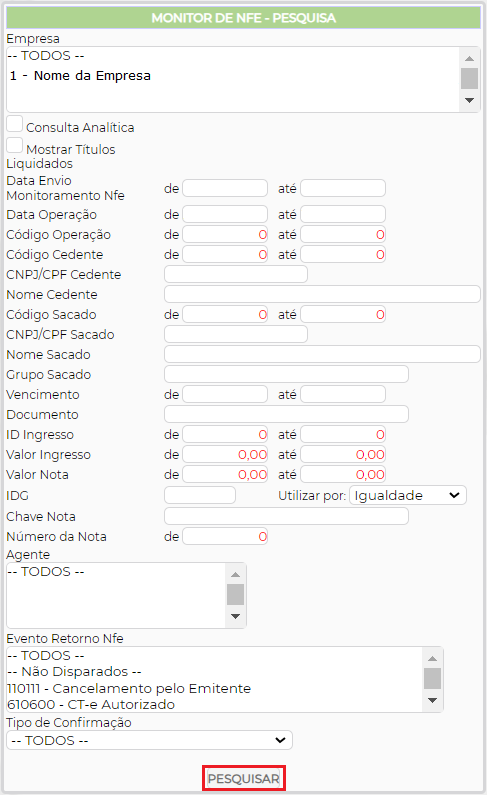Click Empresa list scroll down arrow
The width and height of the screenshot is (487, 795).
[470, 100]
